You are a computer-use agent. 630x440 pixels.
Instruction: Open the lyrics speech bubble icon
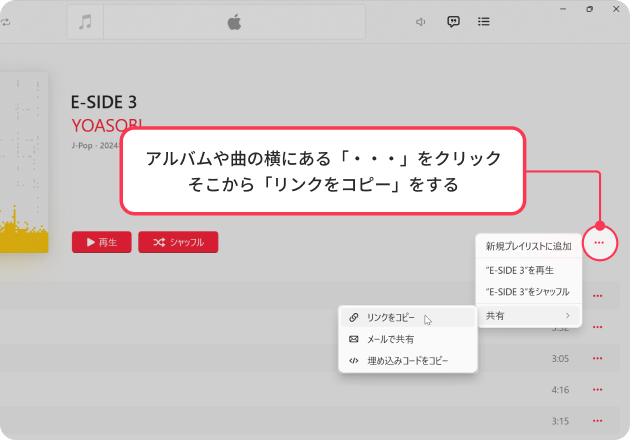coord(453,21)
